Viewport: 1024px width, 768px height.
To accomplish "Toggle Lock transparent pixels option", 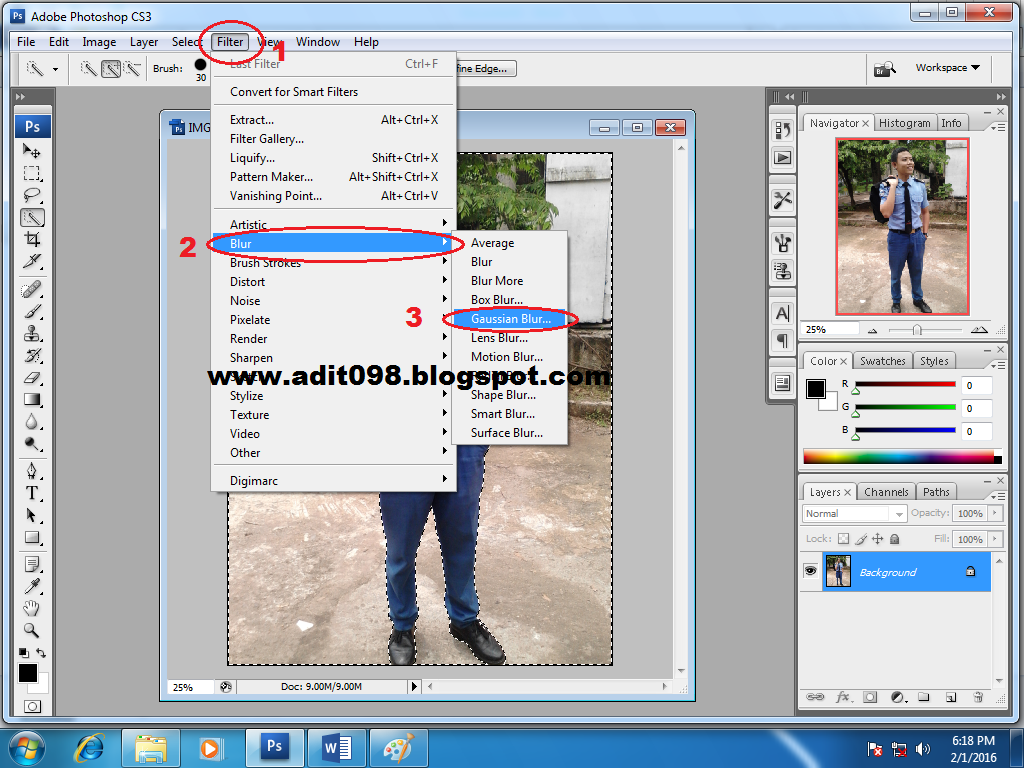I will [843, 539].
